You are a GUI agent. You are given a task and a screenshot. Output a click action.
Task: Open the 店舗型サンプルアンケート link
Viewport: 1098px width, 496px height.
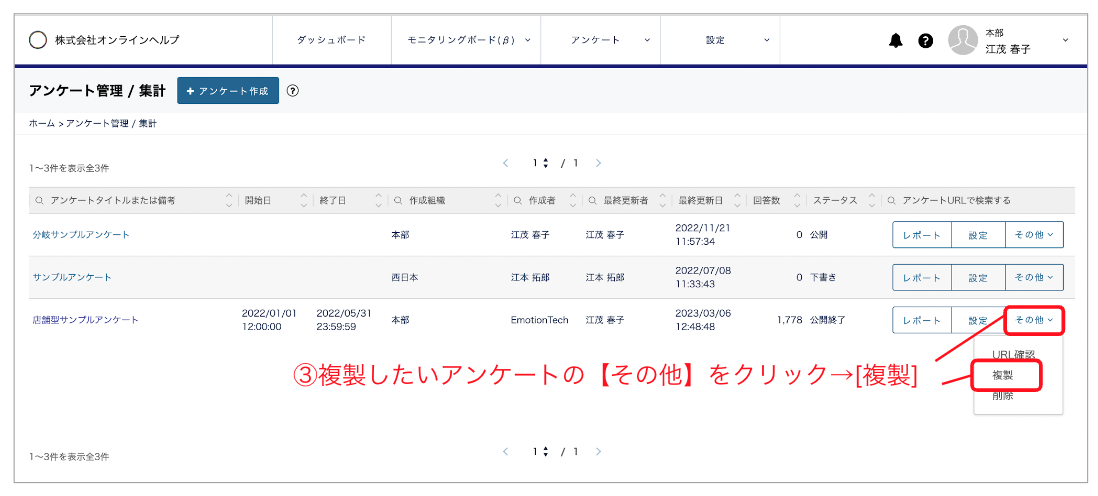[x=85, y=319]
